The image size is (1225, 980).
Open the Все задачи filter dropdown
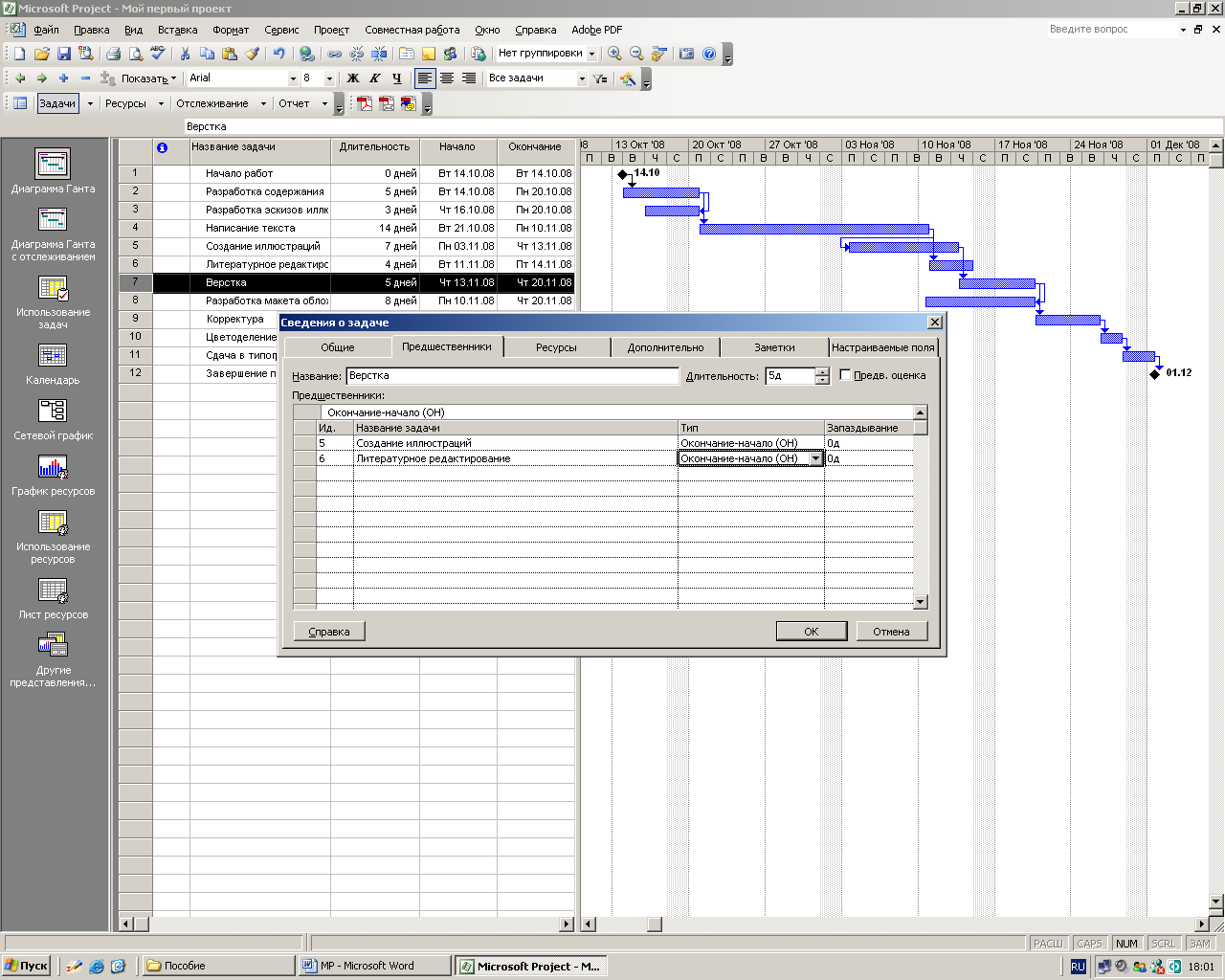(x=582, y=78)
